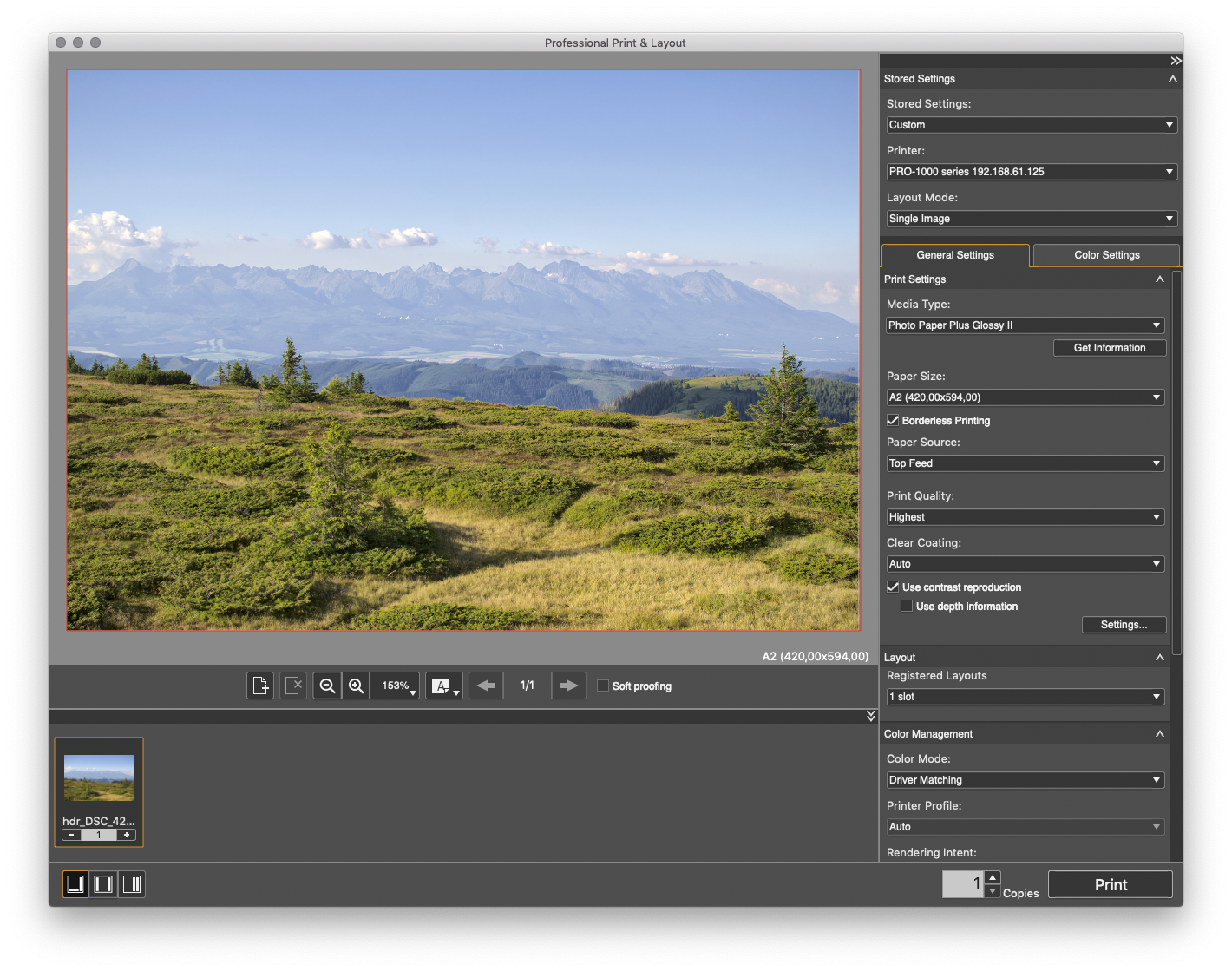Screen dimensions: 1232x971
Task: Choose the two-right-panels layout icon
Action: [x=132, y=884]
